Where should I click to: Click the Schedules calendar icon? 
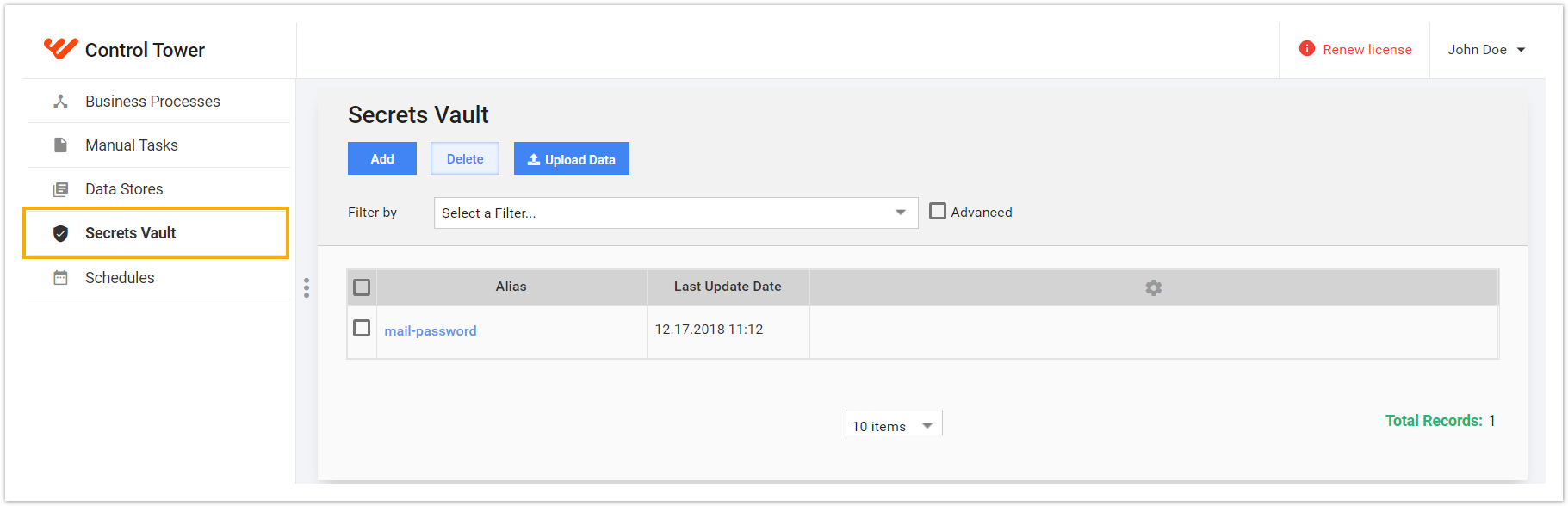click(60, 278)
